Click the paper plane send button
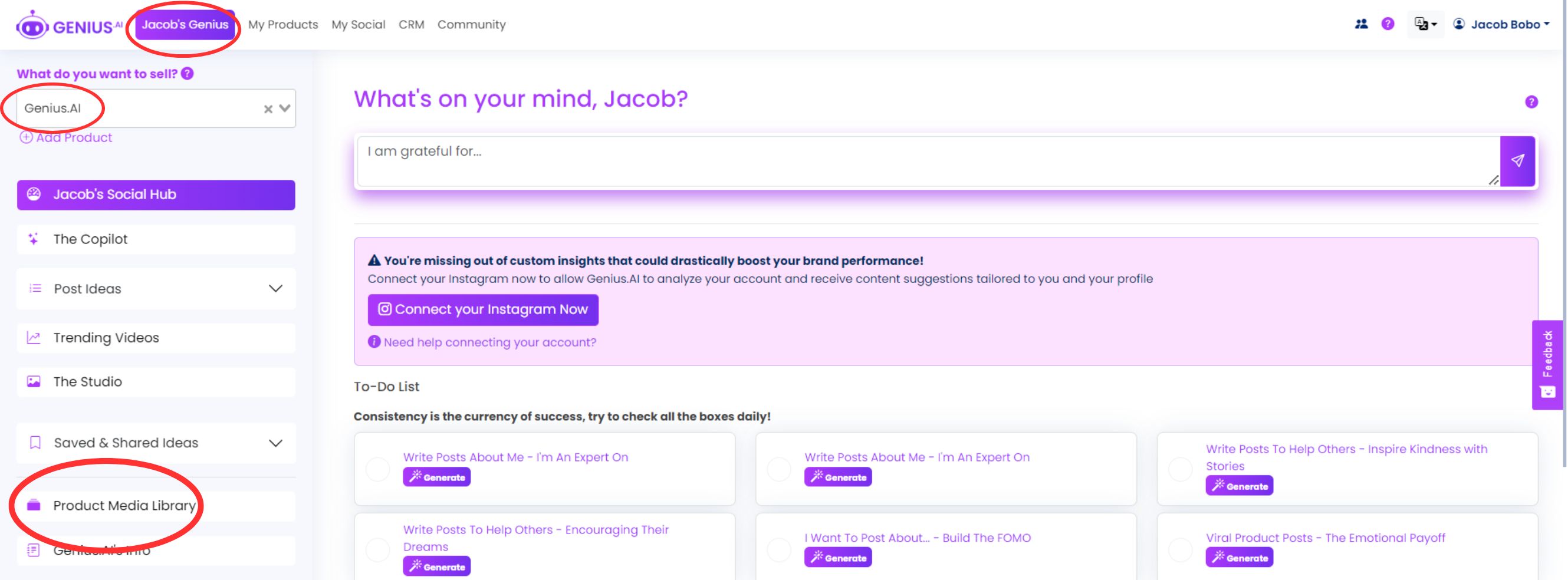This screenshot has height=580, width=1568. 1517,161
